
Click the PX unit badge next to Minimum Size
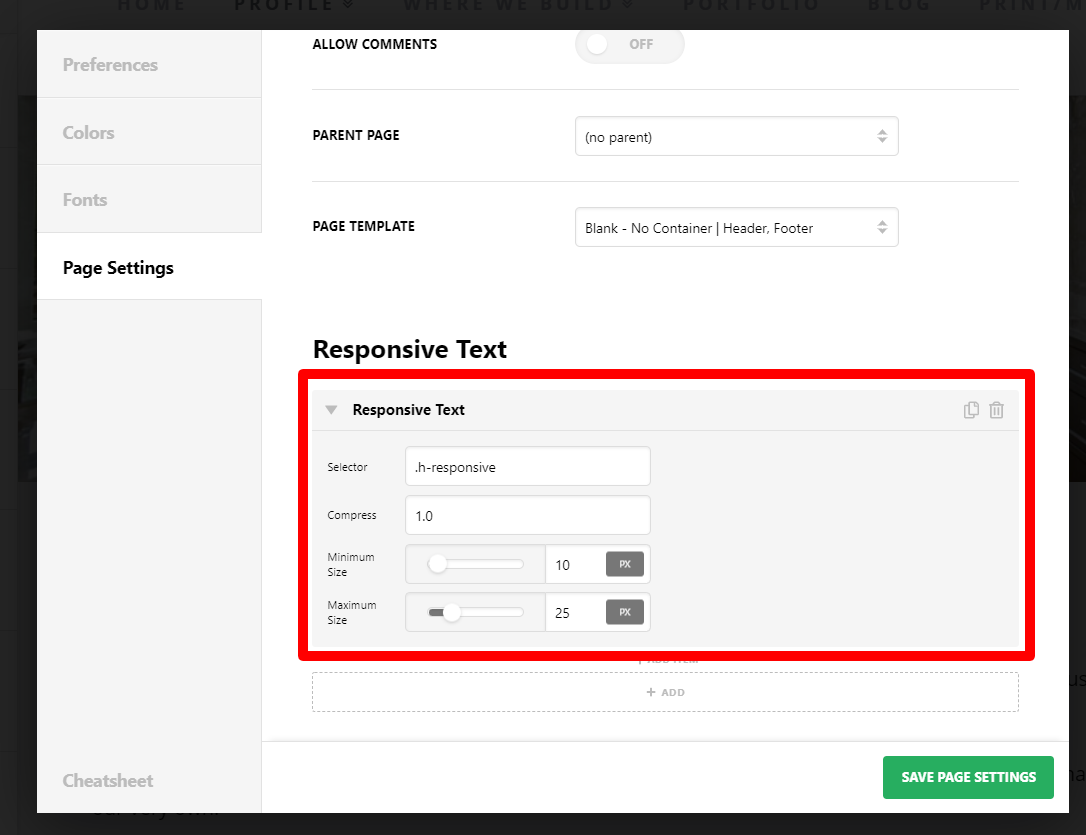[625, 564]
